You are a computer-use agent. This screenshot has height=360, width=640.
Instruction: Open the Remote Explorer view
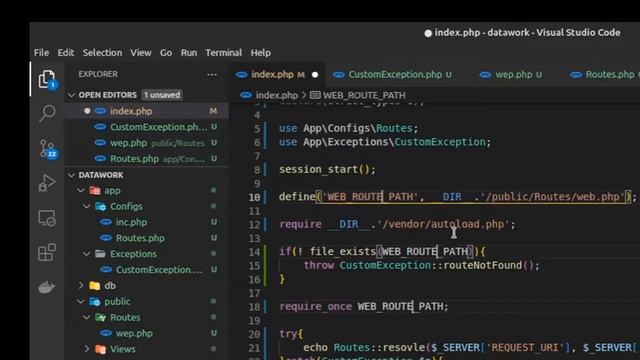coord(47,218)
